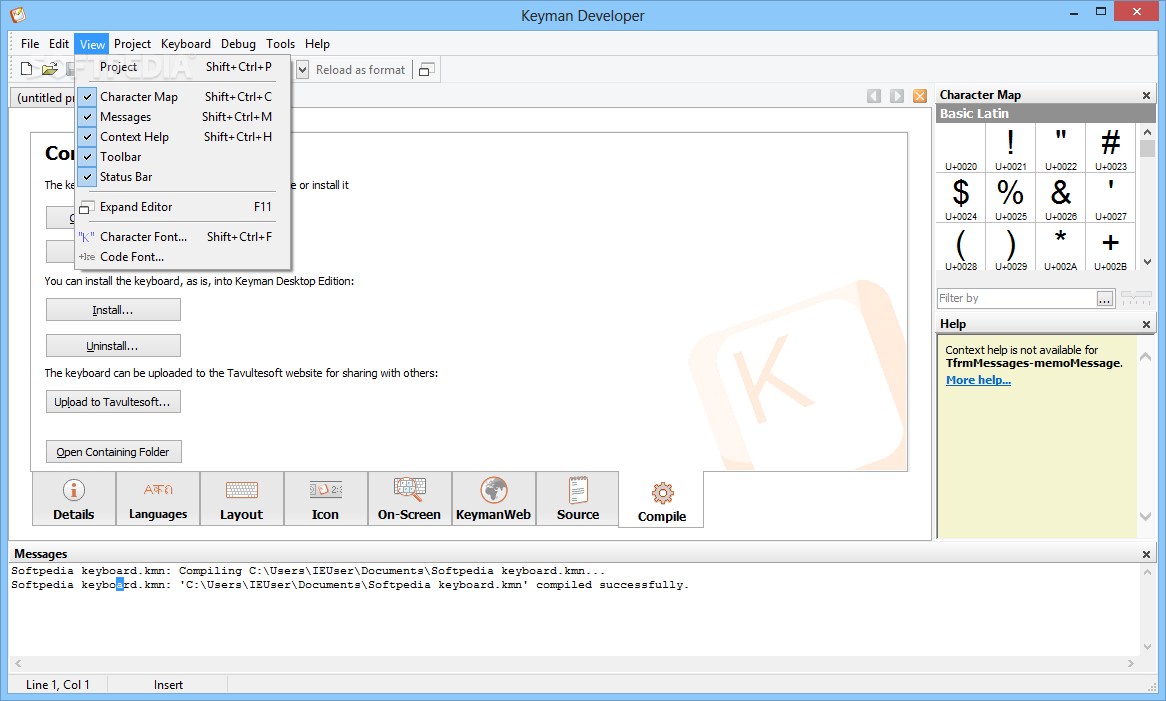1166x701 pixels.
Task: Select the Compile gear tab
Action: 662,501
